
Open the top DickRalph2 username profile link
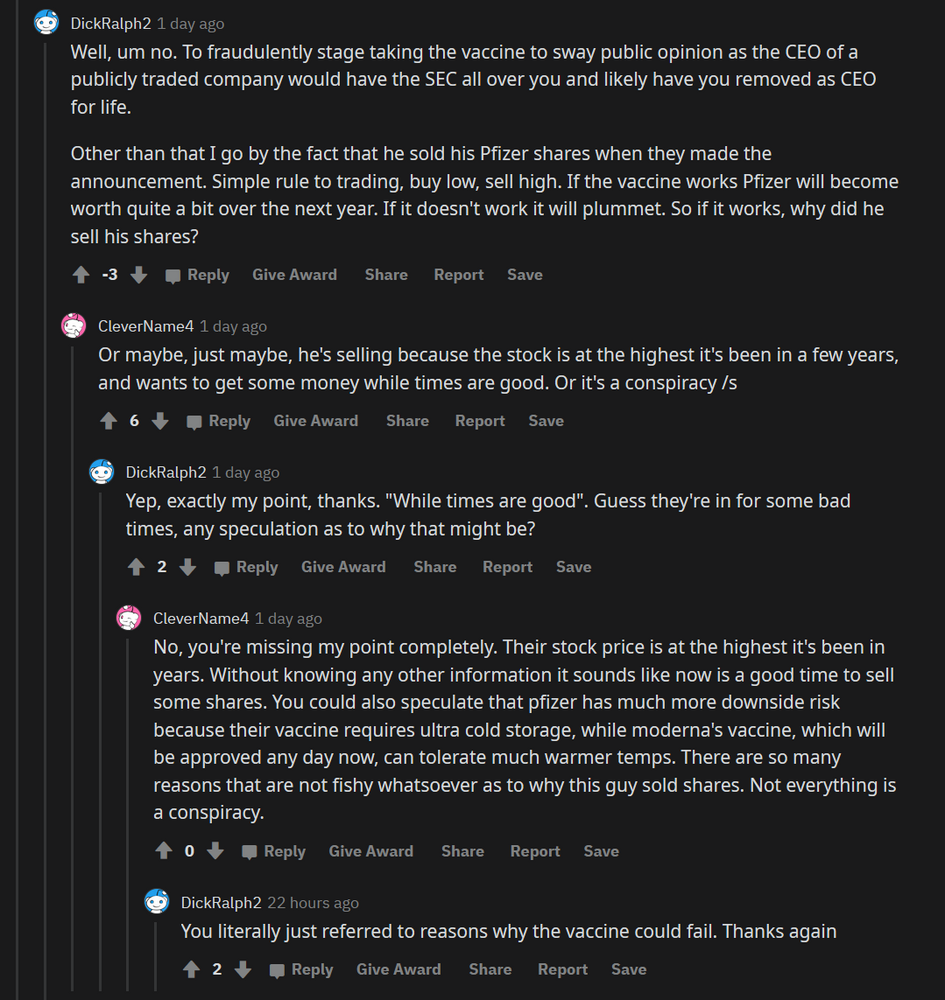point(110,23)
